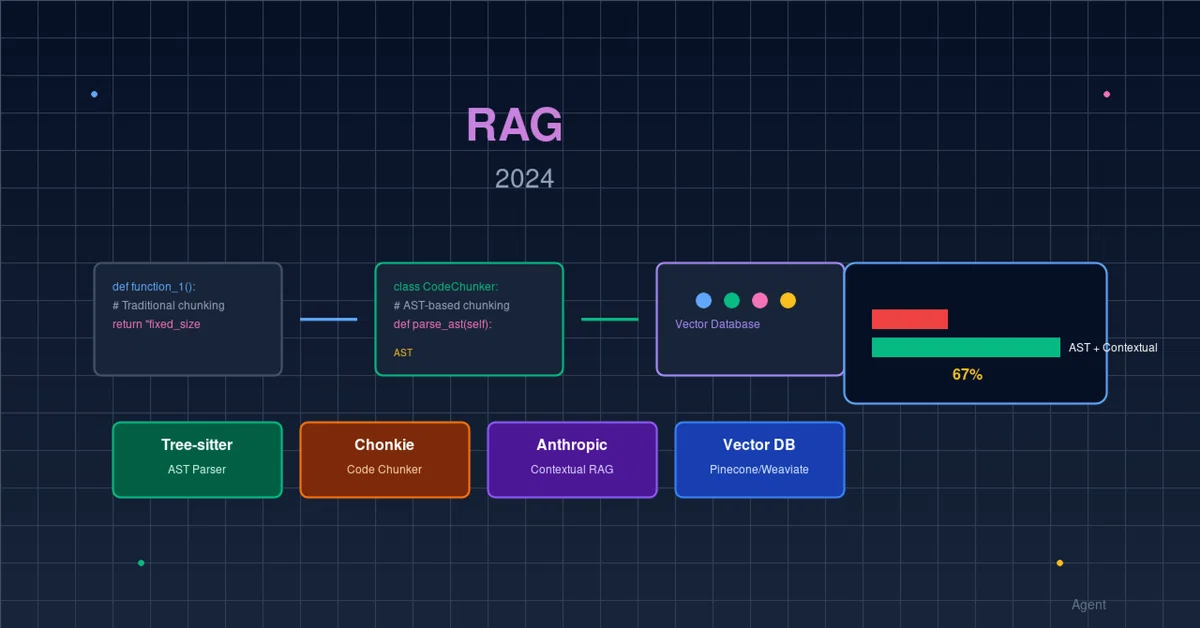Click the 'def parse_ast(self):' line

point(442,324)
